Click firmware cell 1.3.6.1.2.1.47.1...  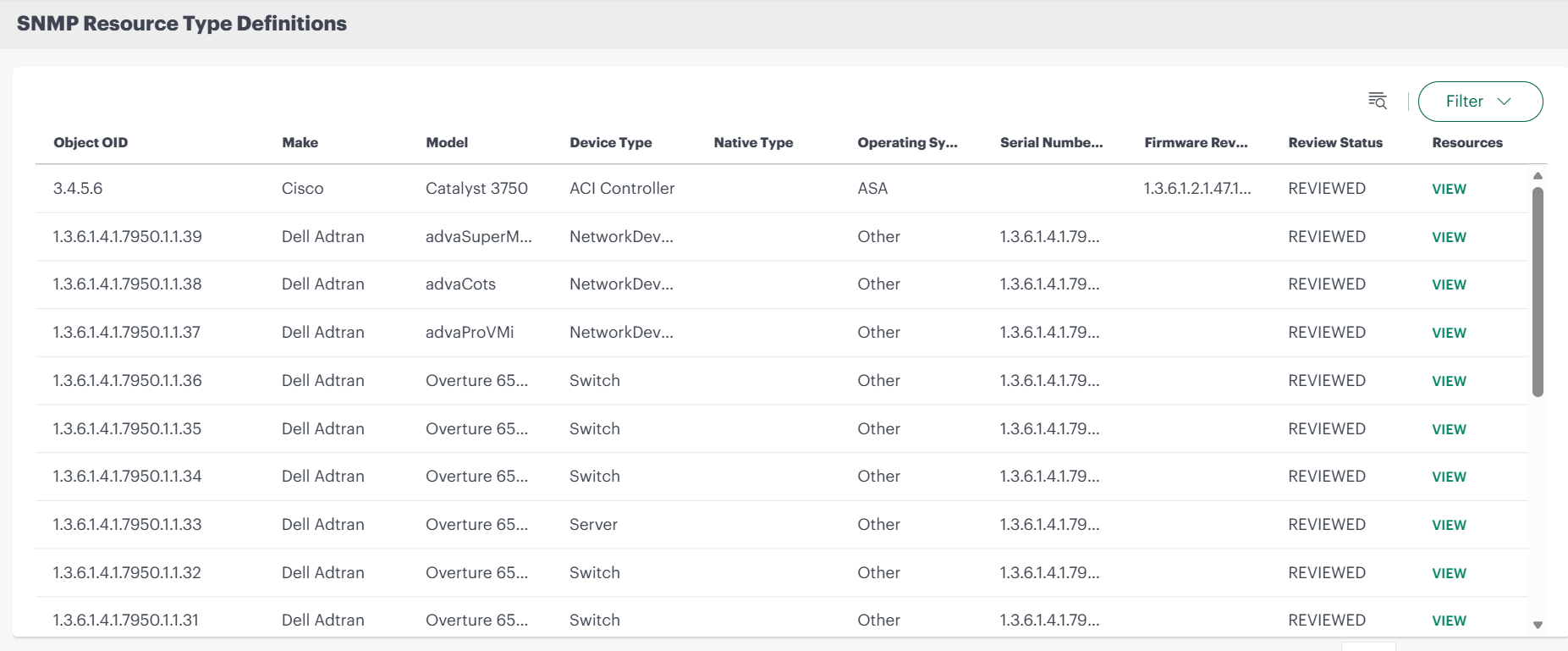pos(1197,188)
